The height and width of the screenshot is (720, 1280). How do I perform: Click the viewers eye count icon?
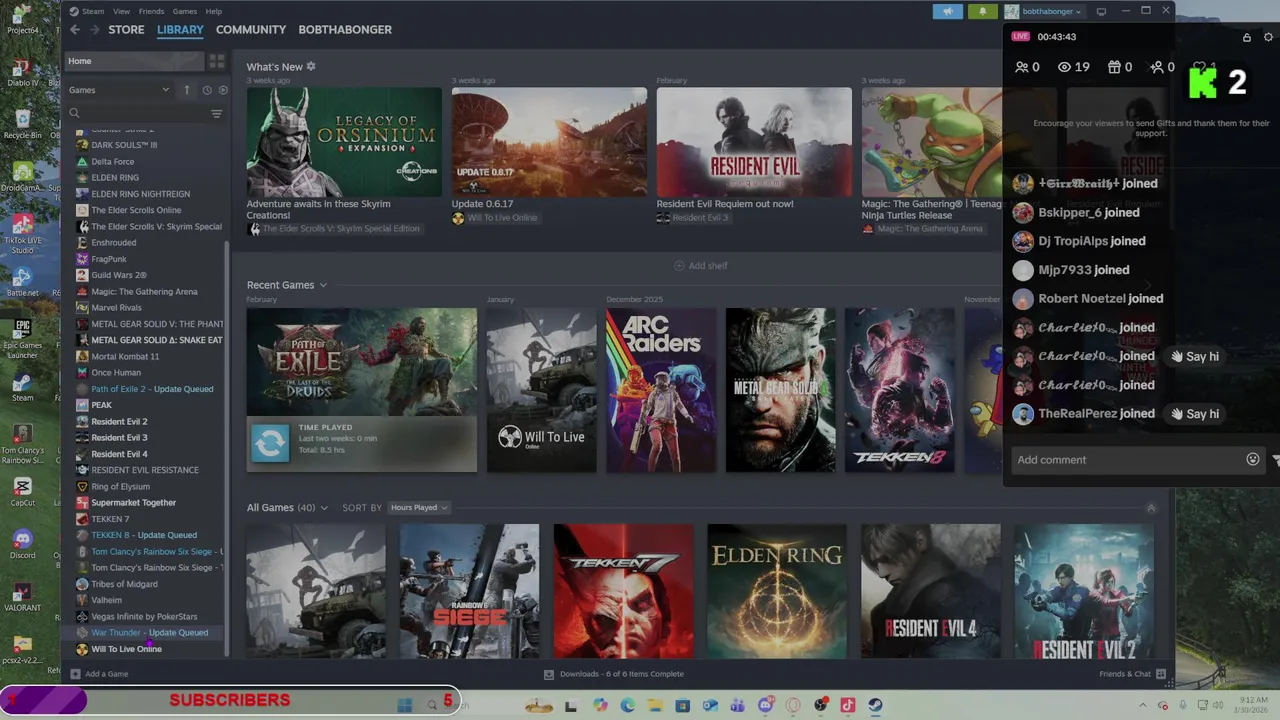[1065, 67]
